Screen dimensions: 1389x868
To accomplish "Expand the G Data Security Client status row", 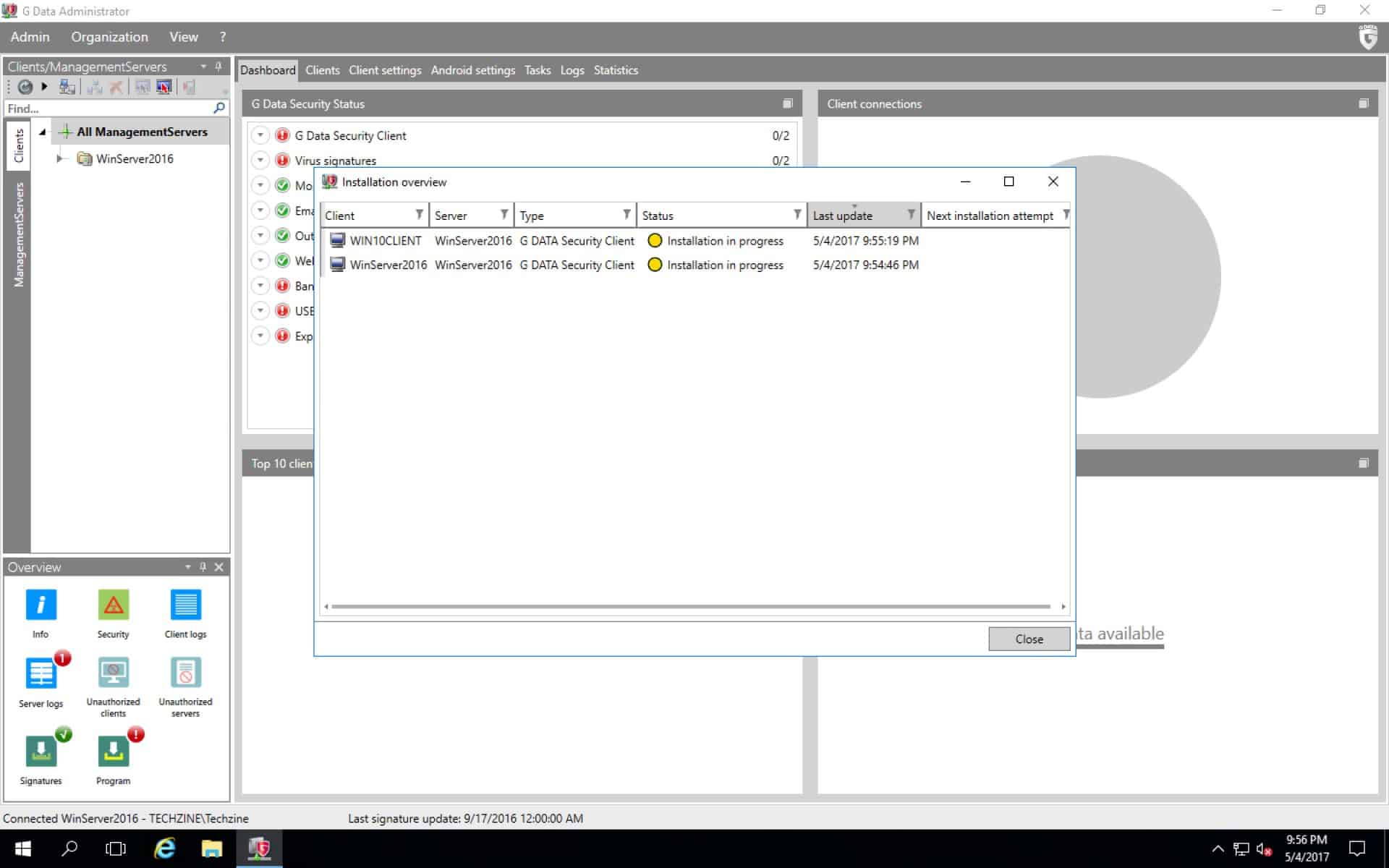I will (x=260, y=135).
